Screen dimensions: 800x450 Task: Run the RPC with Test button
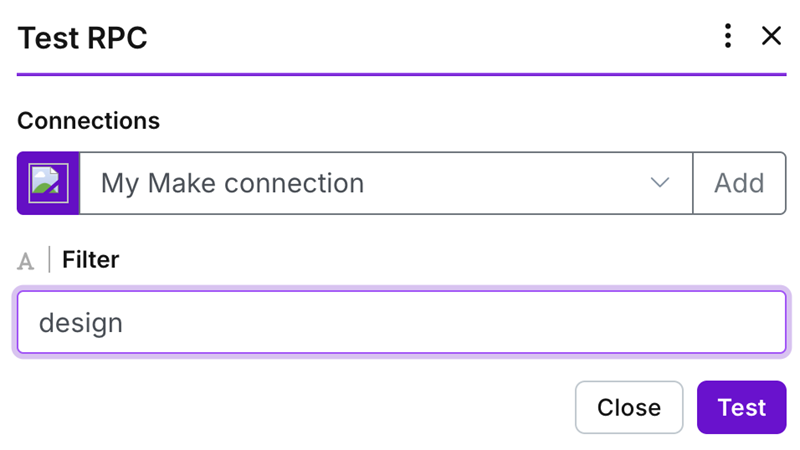point(741,407)
